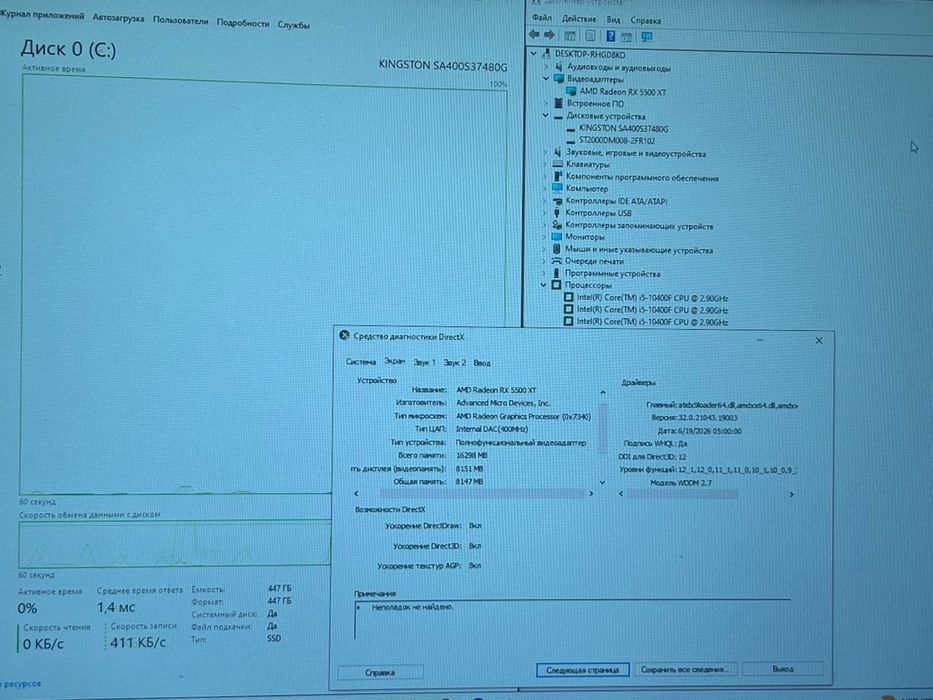Open the Ввод tab
This screenshot has height=700, width=933.
482,362
